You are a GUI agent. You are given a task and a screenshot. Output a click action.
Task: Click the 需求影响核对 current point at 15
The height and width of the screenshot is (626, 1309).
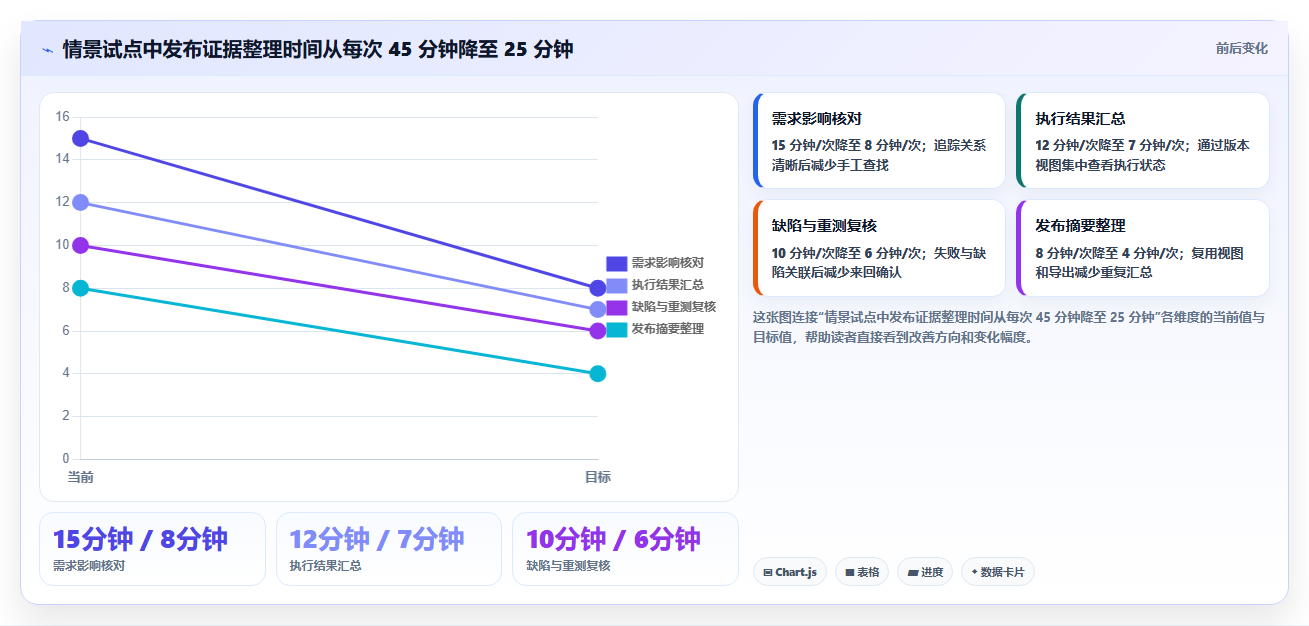pos(81,138)
